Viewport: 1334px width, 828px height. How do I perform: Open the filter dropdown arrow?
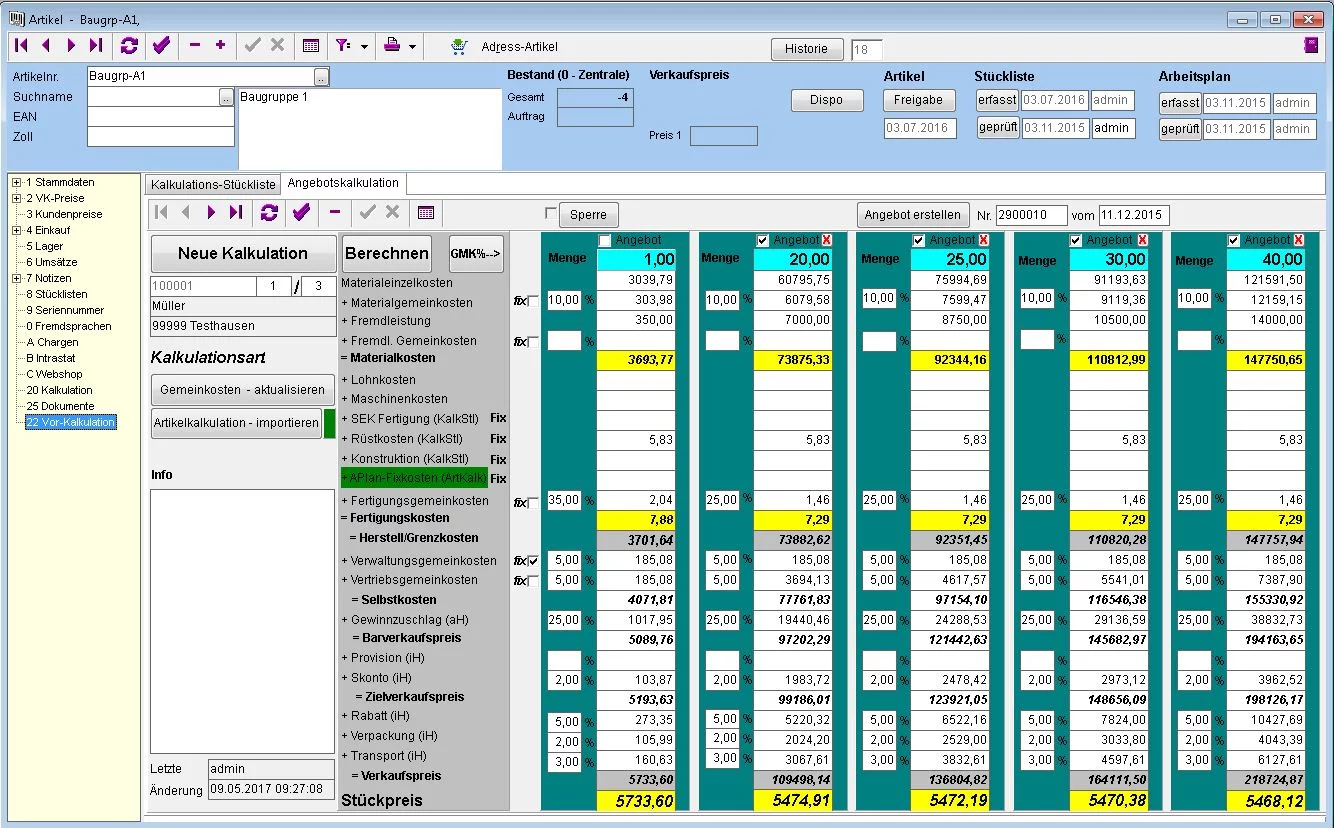point(364,47)
